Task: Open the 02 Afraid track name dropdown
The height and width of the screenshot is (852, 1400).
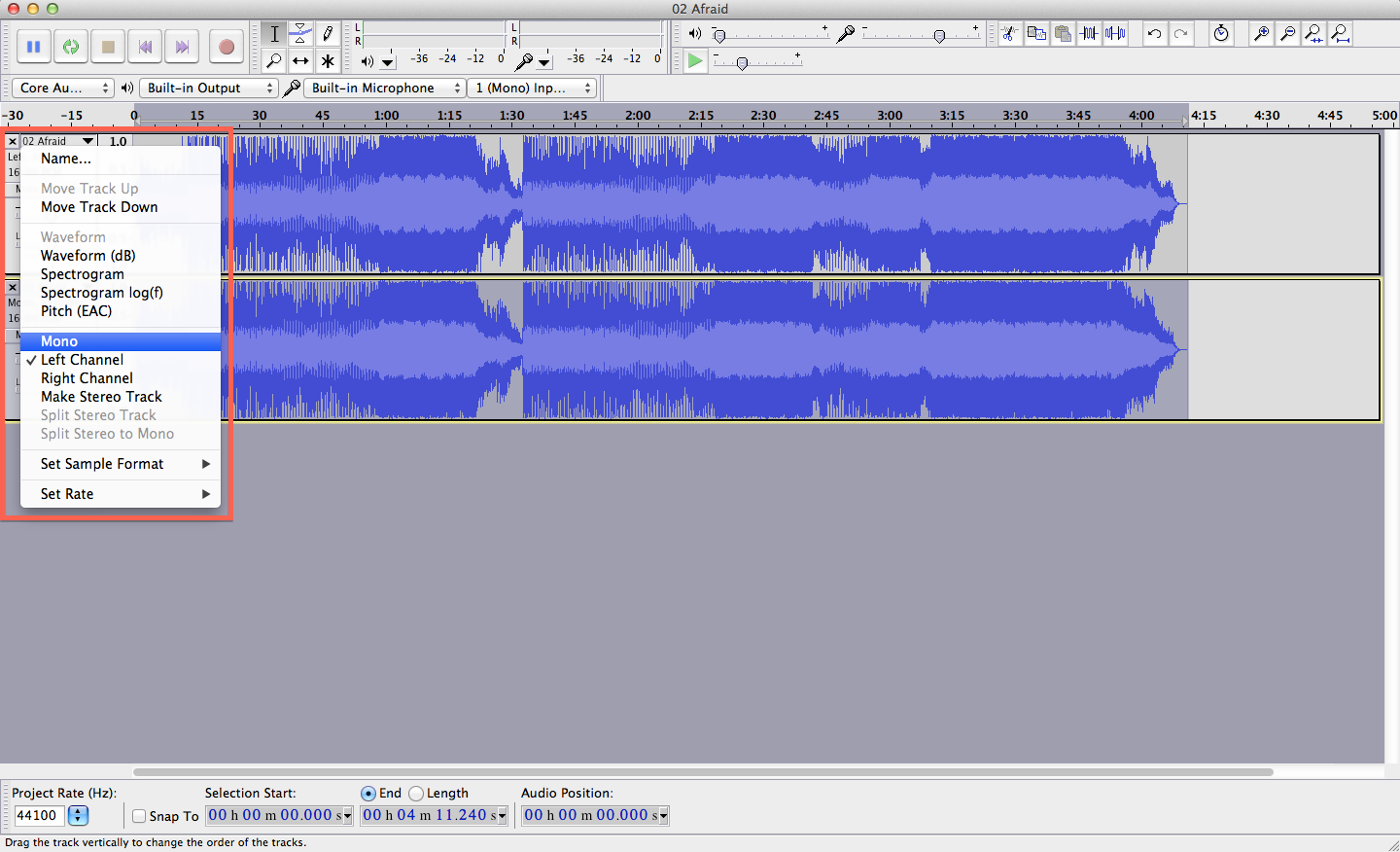Action: pos(88,140)
